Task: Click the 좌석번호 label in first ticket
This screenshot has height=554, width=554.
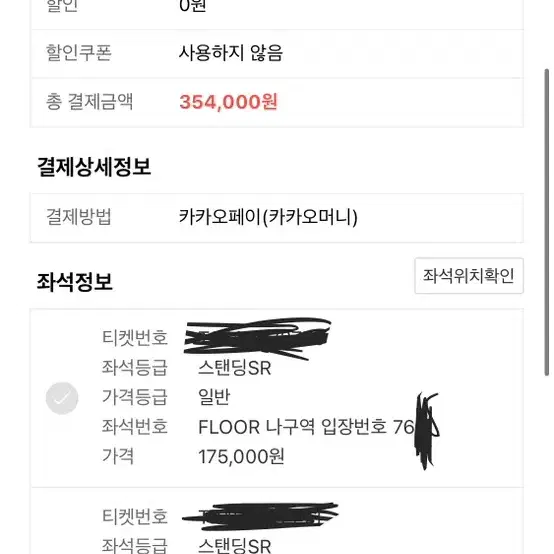Action: [x=135, y=426]
